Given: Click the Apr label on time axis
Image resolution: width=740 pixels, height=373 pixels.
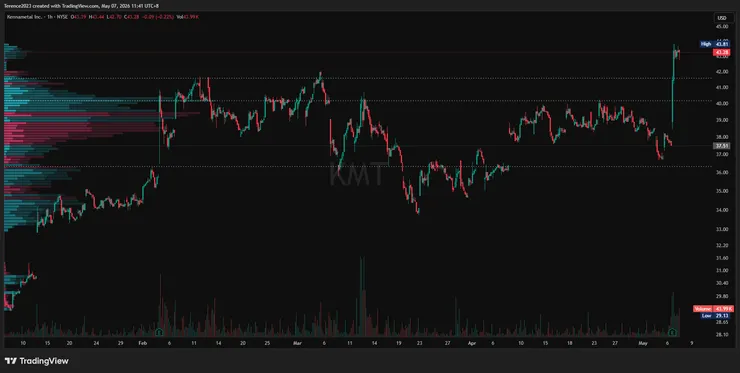Looking at the screenshot, I should [472, 343].
